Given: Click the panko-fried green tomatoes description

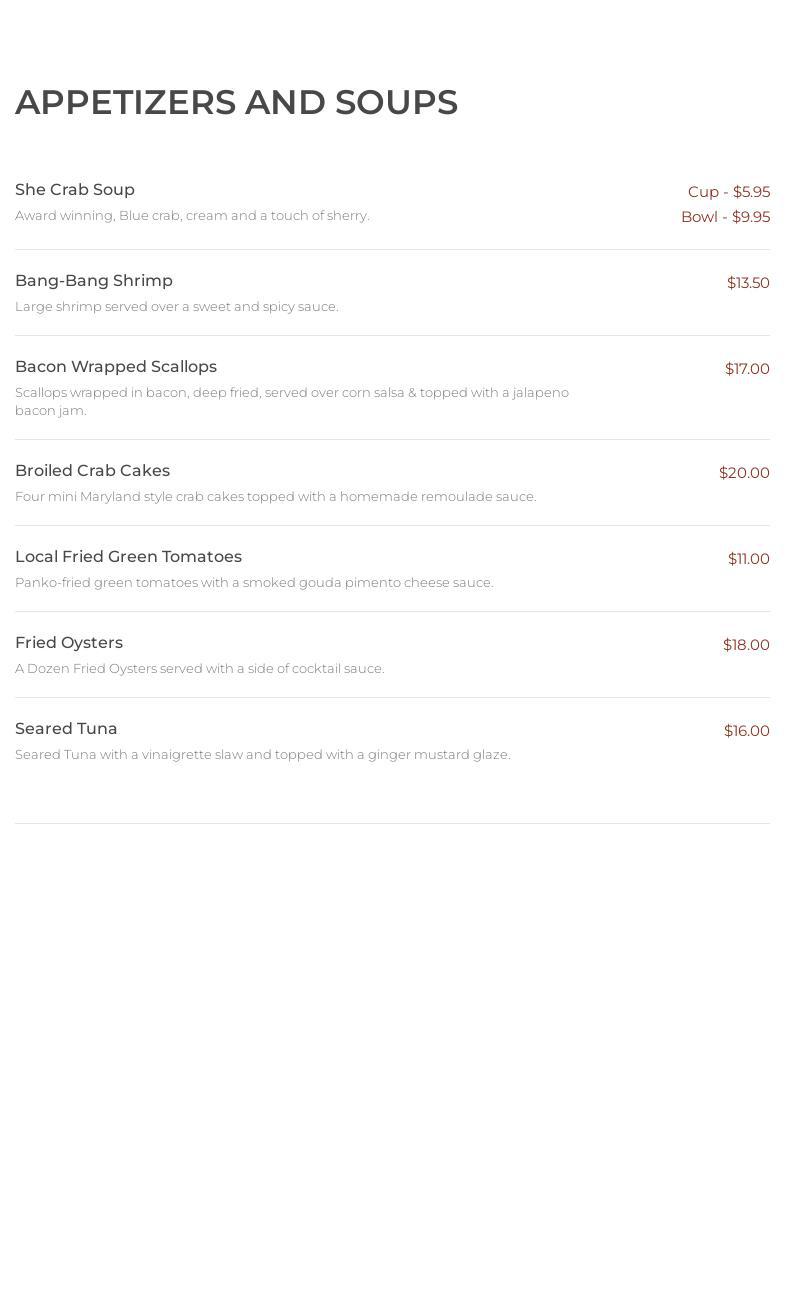Looking at the screenshot, I should 254,583.
